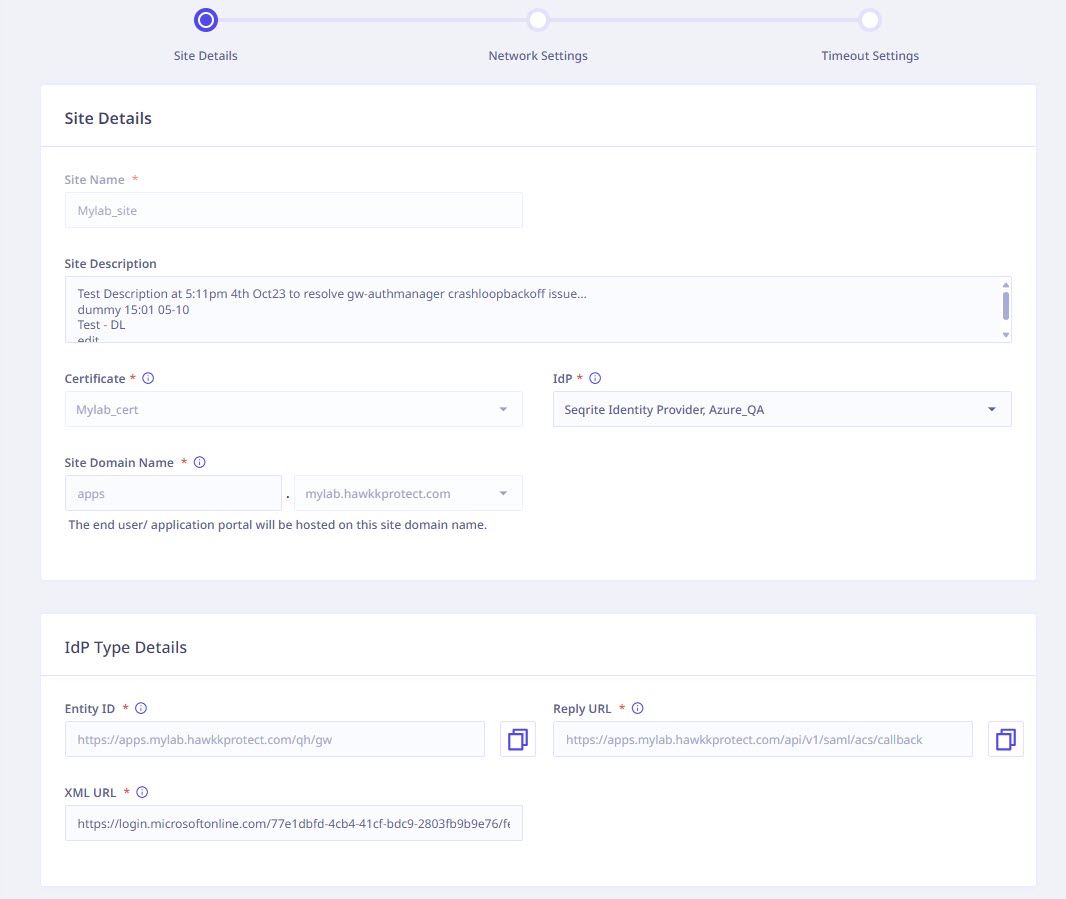
Task: Click the end user portal hosting note text
Action: tap(277, 525)
